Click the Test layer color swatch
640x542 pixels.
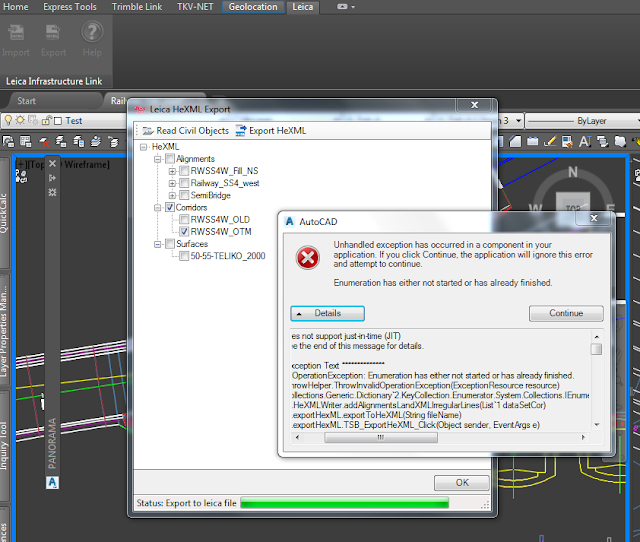58,121
